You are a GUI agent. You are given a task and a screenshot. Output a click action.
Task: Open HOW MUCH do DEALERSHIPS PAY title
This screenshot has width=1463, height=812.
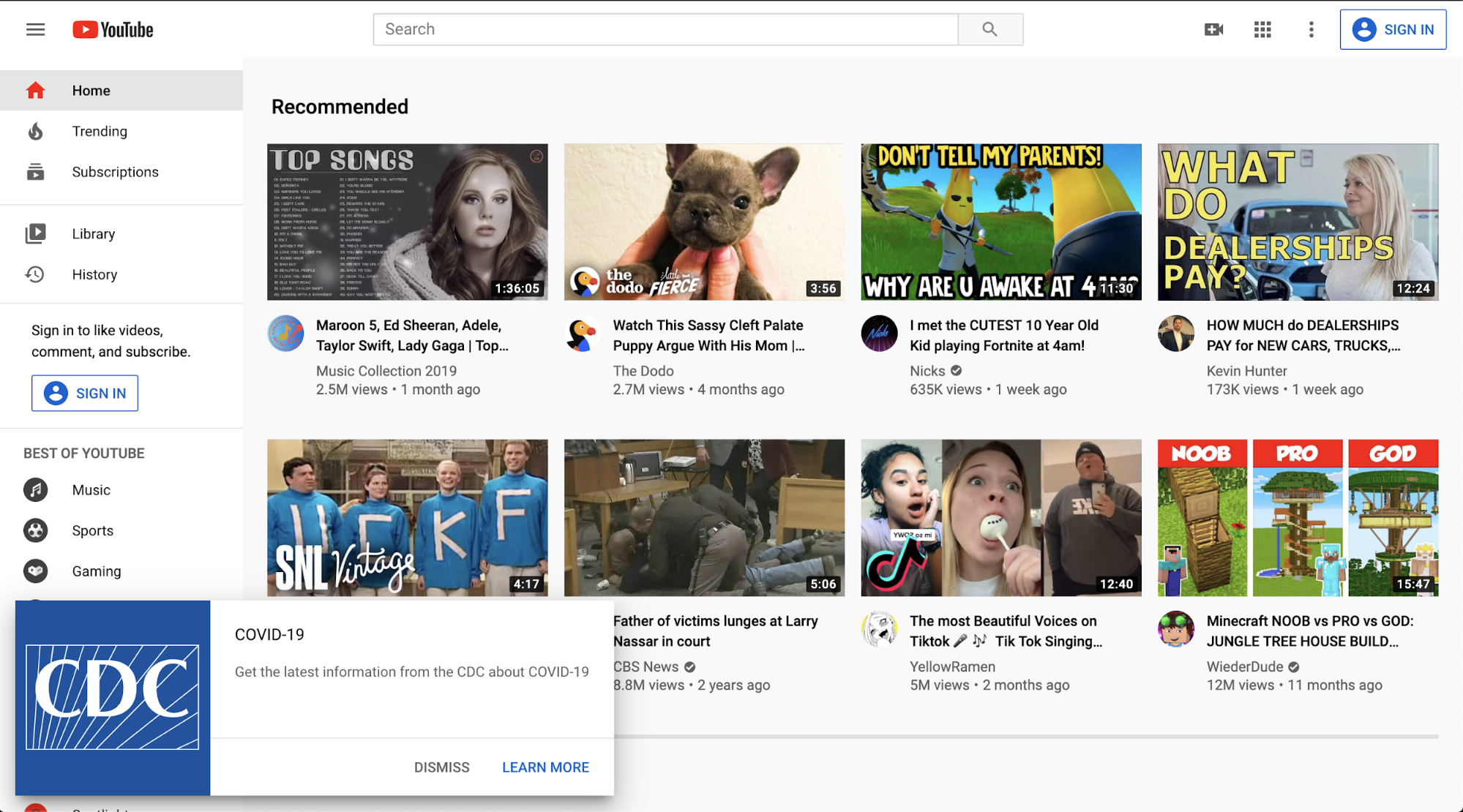(x=1303, y=336)
